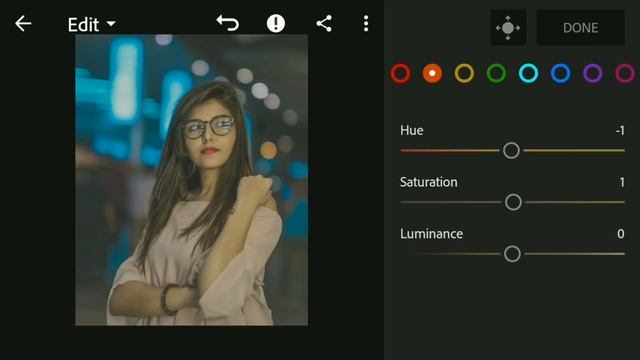Select the orange color channel
The height and width of the screenshot is (360, 640).
(432, 73)
